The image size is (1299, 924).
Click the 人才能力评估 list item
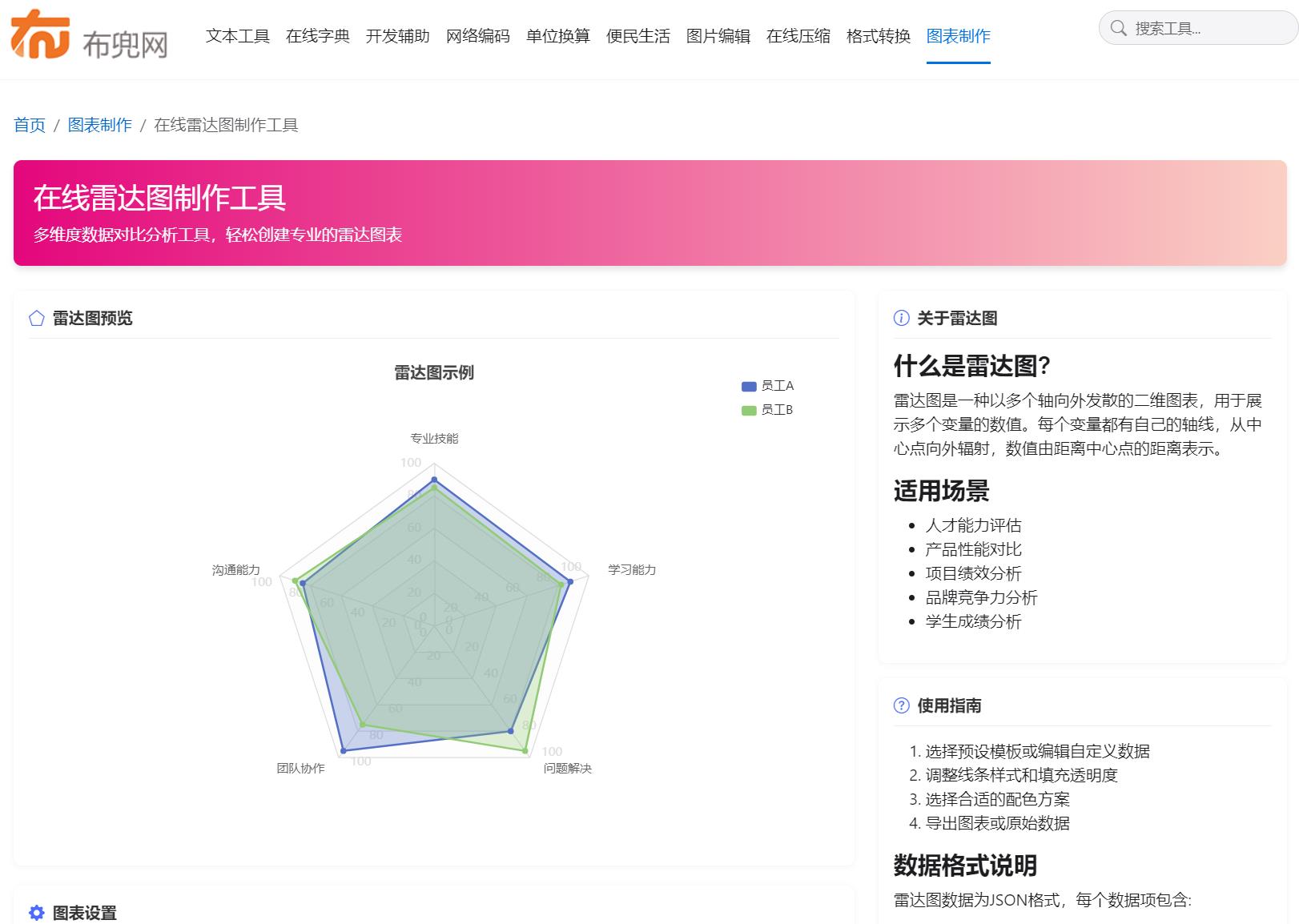coord(974,525)
